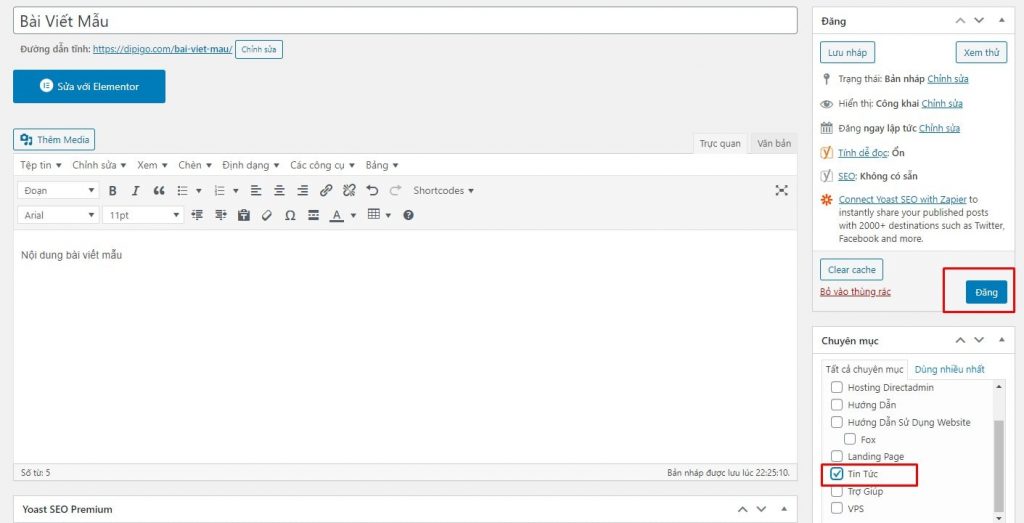Open the Đoạn paragraph format dropdown
Image resolution: width=1024 pixels, height=523 pixels.
click(x=58, y=190)
